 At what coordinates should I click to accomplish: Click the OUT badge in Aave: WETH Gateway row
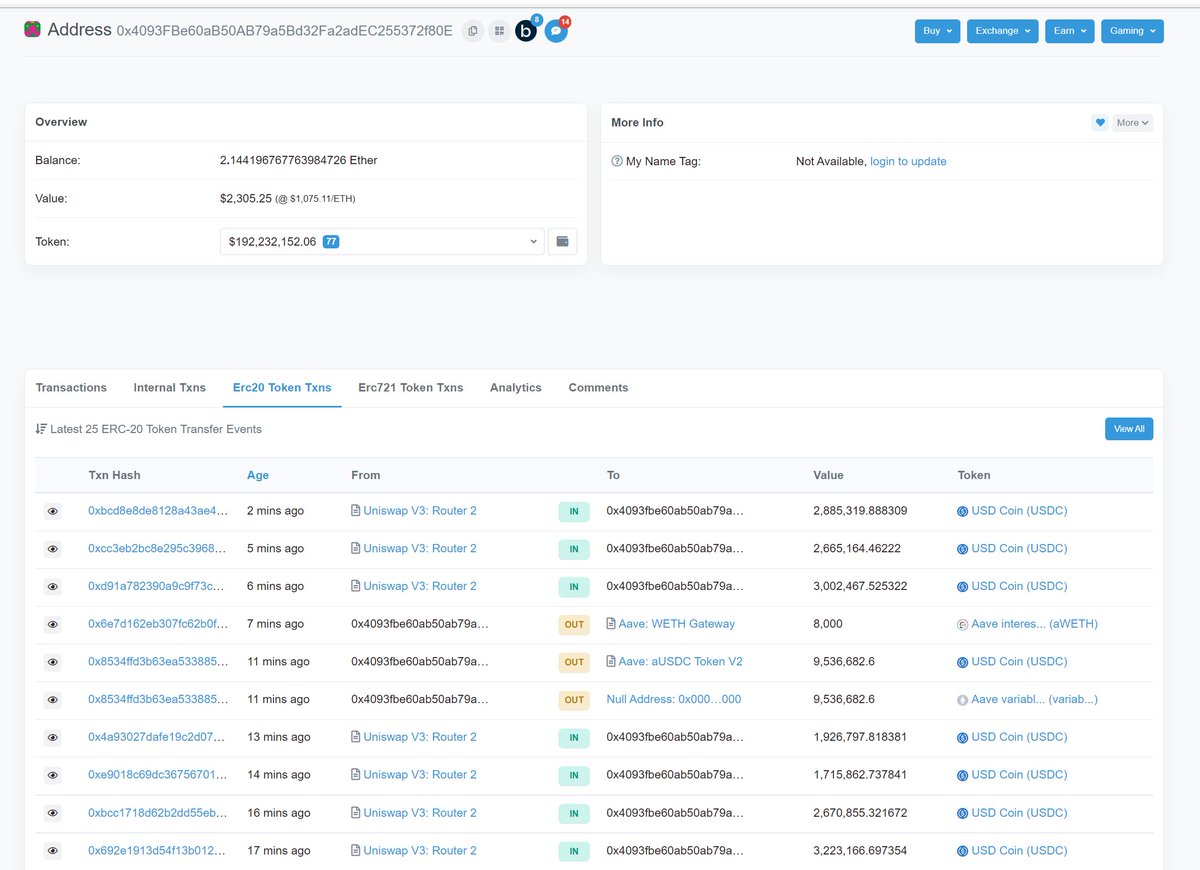pos(574,624)
